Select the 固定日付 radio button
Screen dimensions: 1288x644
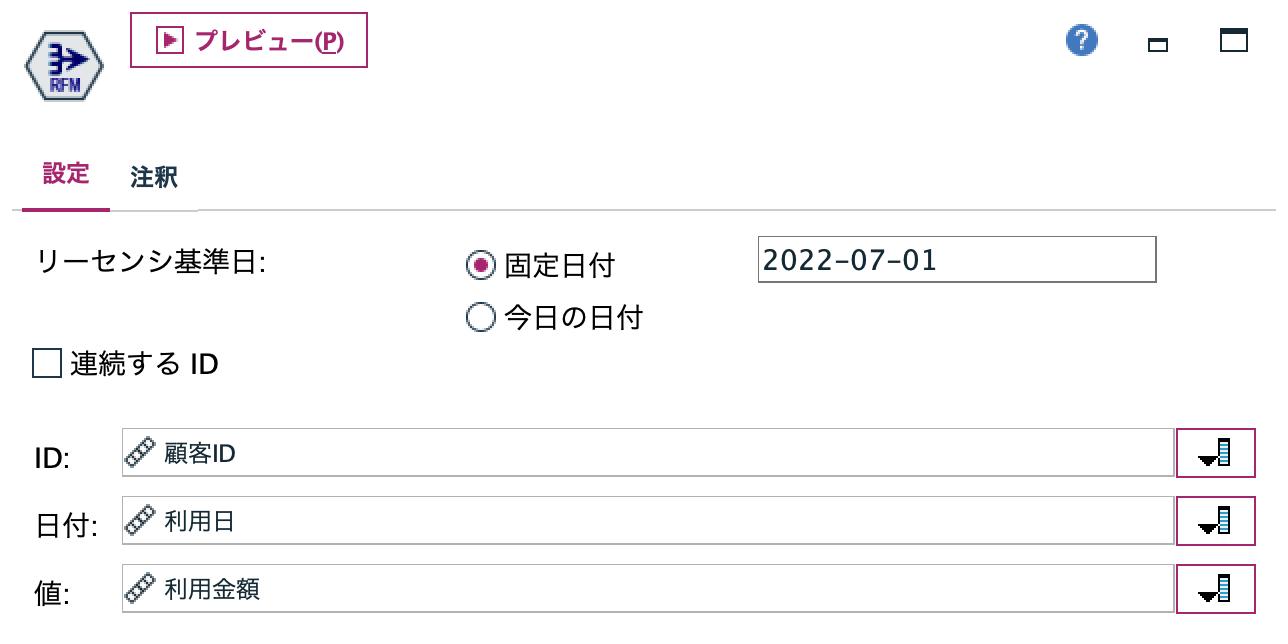(x=481, y=265)
